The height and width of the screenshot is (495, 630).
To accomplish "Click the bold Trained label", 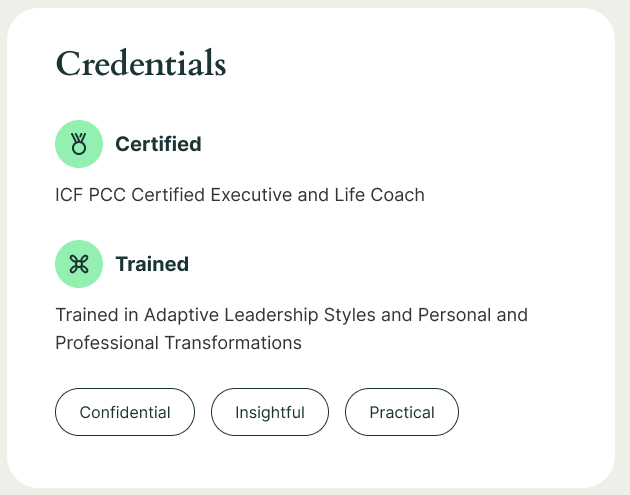I will [x=152, y=264].
